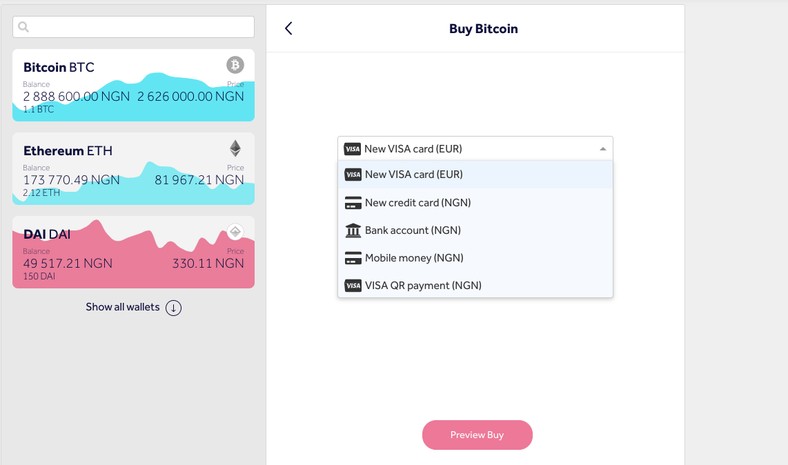Click the down-arrow circle next to Show all wallets
788x465 pixels.
pyautogui.click(x=174, y=308)
